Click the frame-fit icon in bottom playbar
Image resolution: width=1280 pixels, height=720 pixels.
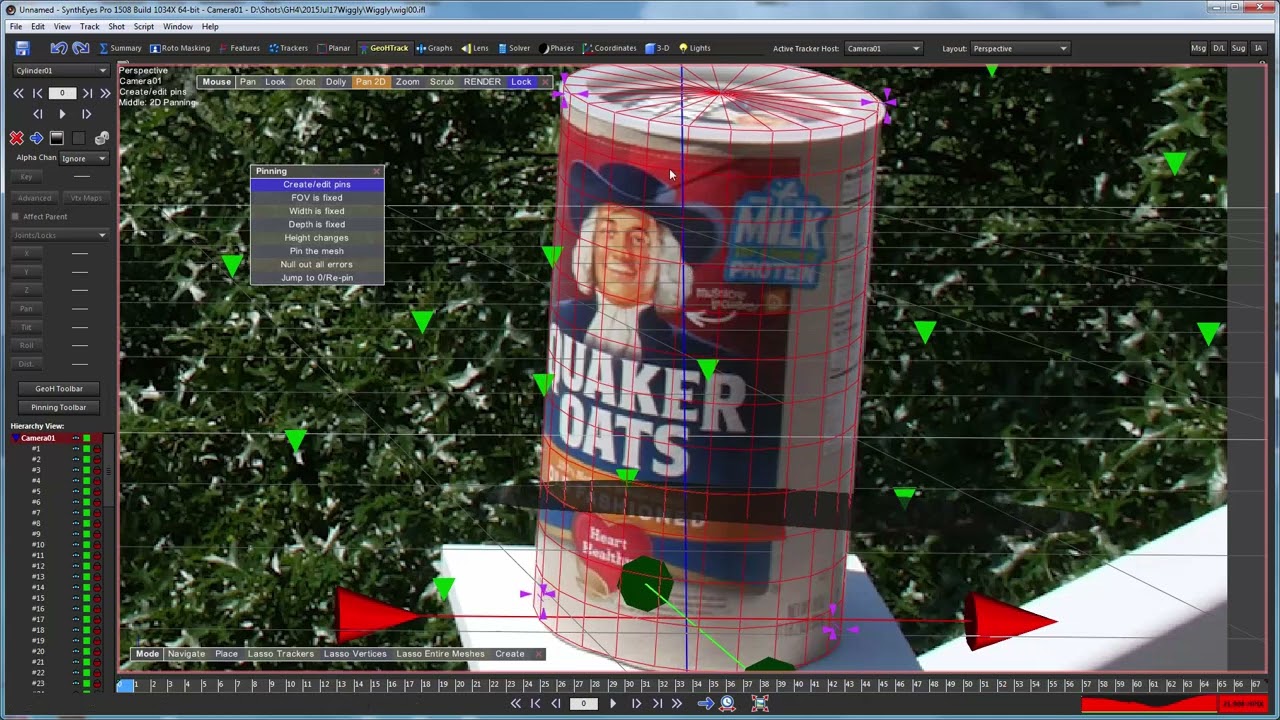[760, 703]
